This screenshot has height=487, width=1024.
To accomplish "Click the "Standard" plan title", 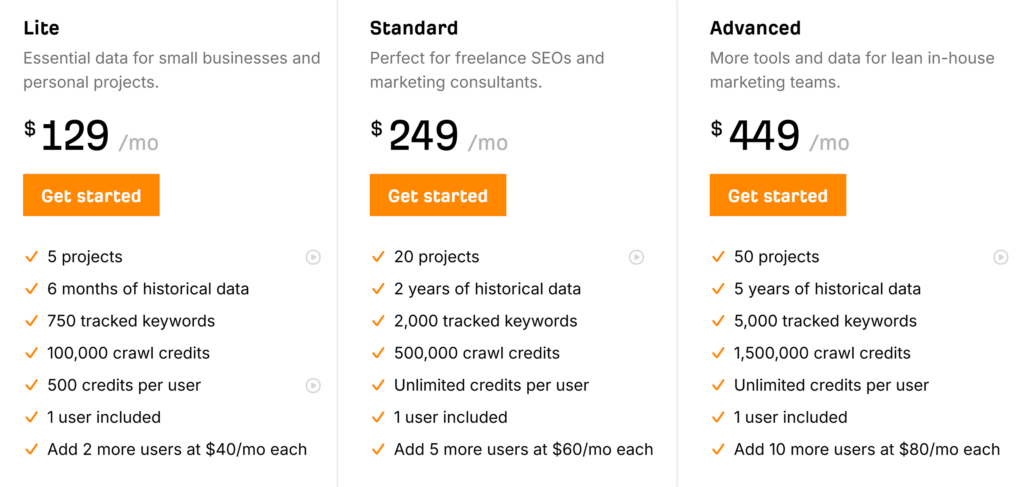I will (x=413, y=28).
